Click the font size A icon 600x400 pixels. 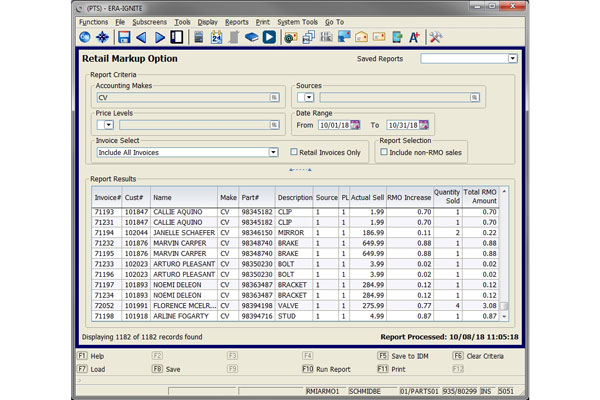pos(414,37)
